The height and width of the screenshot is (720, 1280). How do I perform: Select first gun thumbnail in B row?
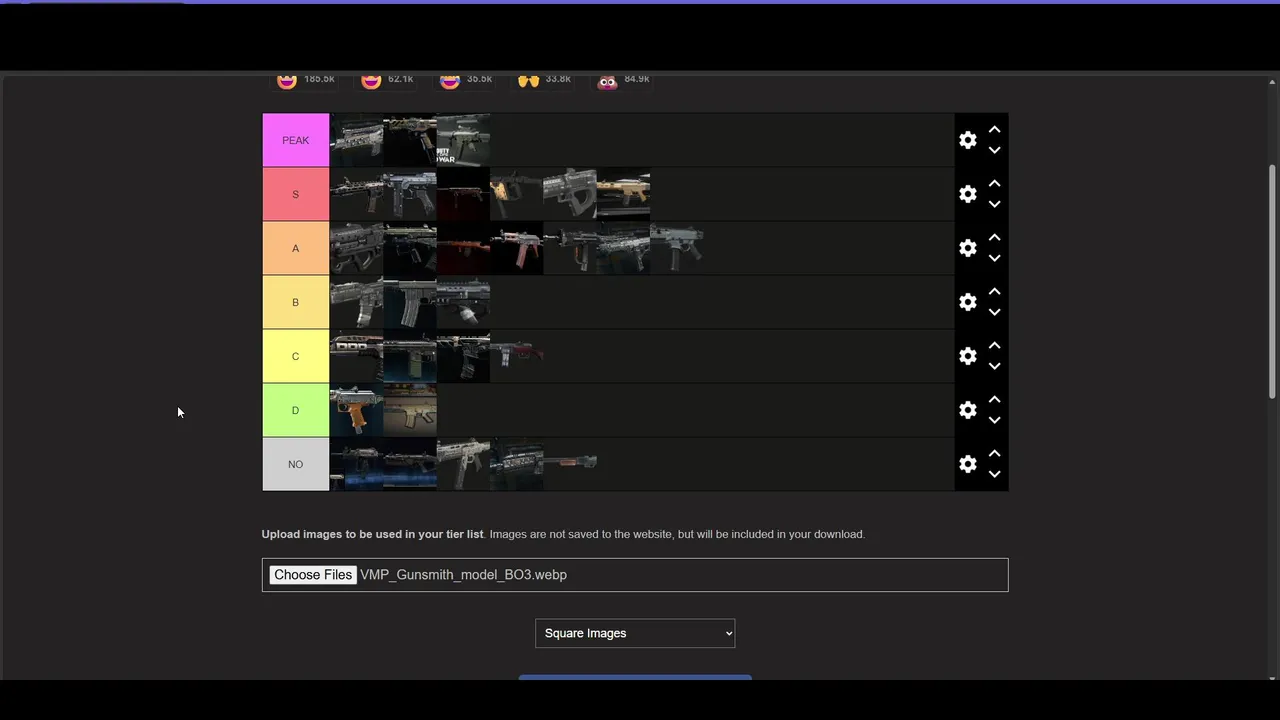coord(357,302)
